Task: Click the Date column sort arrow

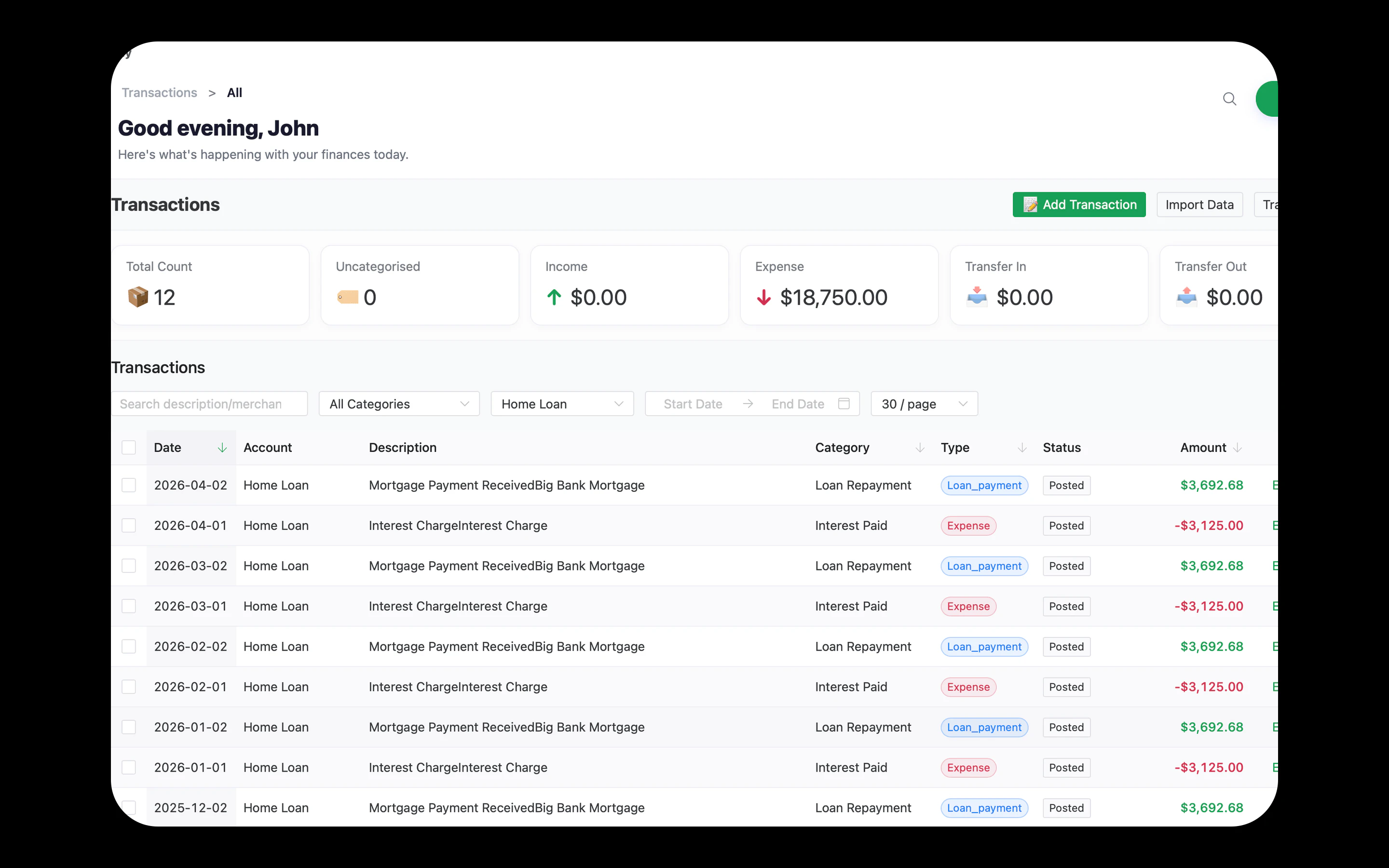Action: pos(222,448)
